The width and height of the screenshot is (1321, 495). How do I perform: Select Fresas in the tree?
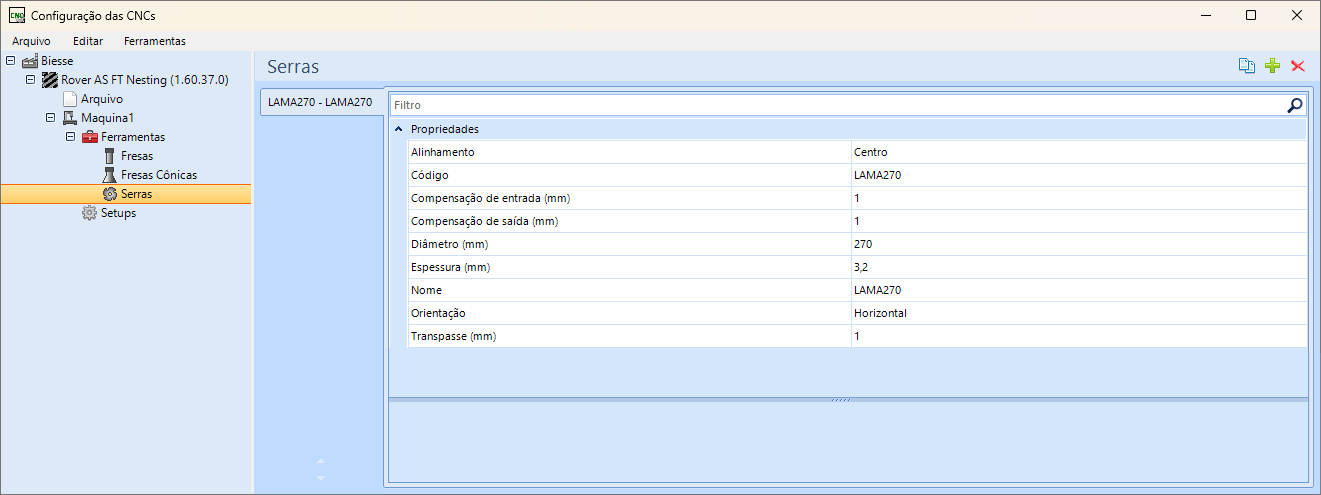tap(137, 156)
